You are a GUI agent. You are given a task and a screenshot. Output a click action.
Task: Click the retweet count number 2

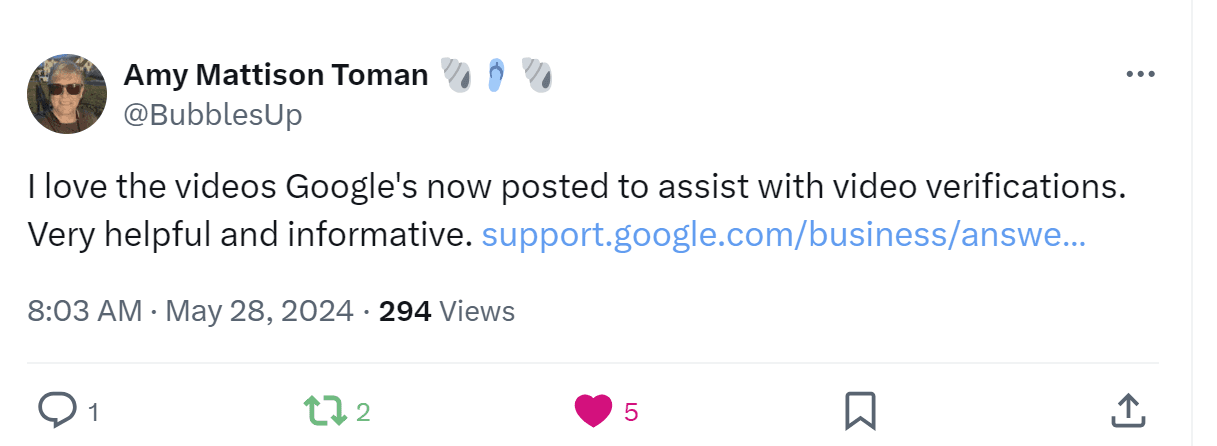pyautogui.click(x=363, y=412)
